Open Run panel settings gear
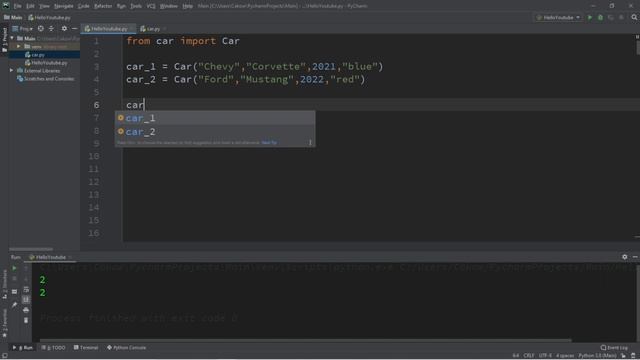This screenshot has width=640, height=360. 624,257
